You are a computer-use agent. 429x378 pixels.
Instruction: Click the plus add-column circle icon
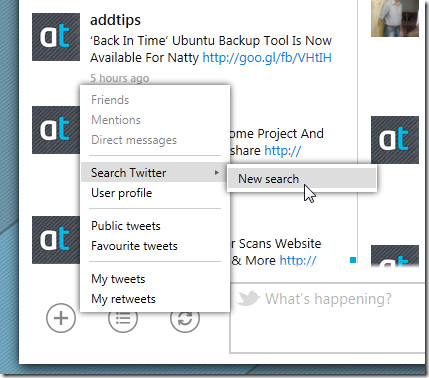(x=61, y=318)
